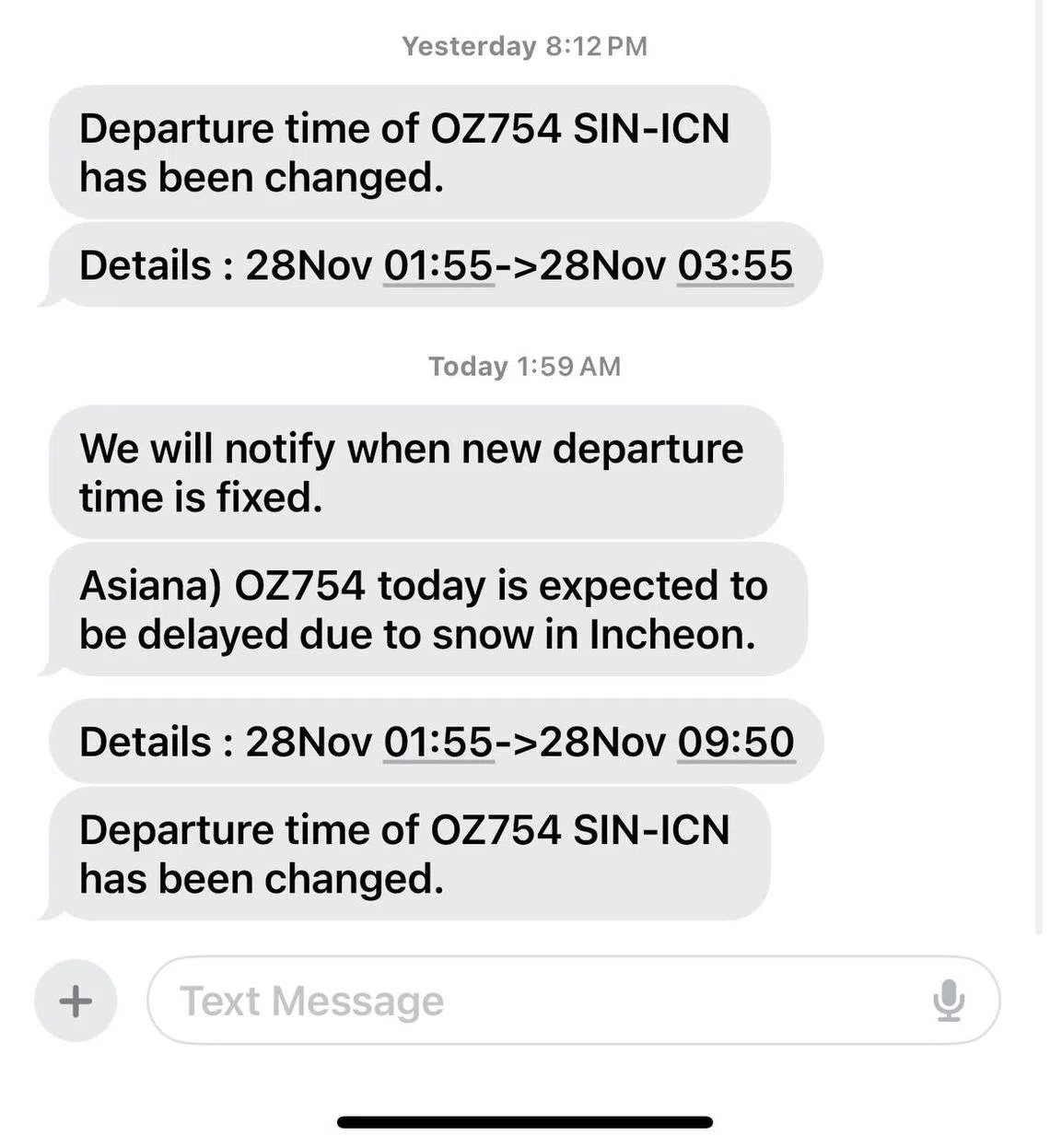Viewport: 1050px width, 1148px height.
Task: Tap the plus button beside the text field
Action: (76, 1001)
